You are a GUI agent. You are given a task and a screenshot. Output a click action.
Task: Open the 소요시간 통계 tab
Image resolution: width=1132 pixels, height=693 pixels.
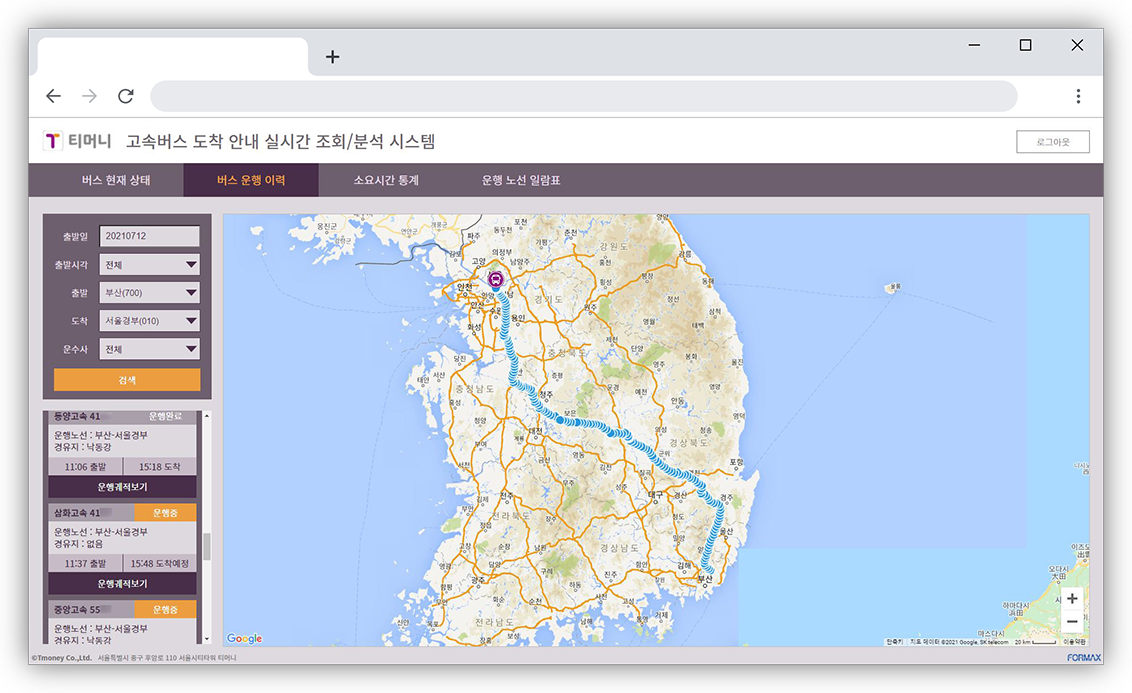pos(386,181)
